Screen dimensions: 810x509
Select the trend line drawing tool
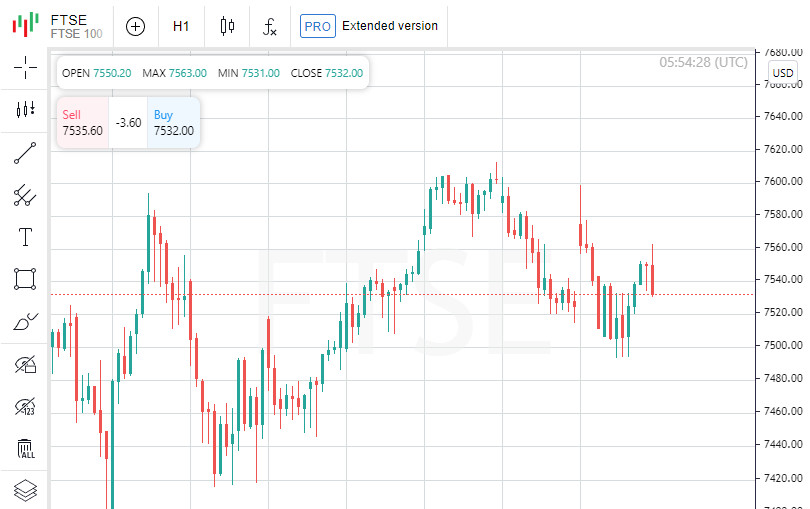(25, 153)
